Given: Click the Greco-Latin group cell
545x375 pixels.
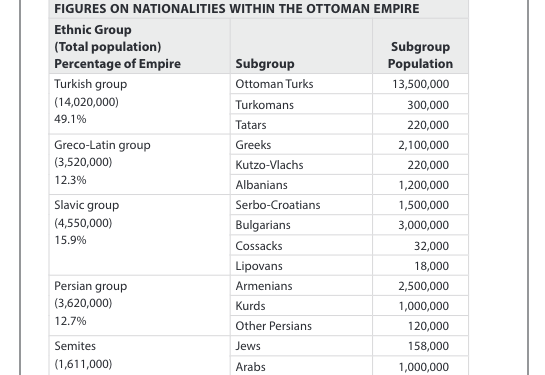Looking at the screenshot, I should coord(140,164).
